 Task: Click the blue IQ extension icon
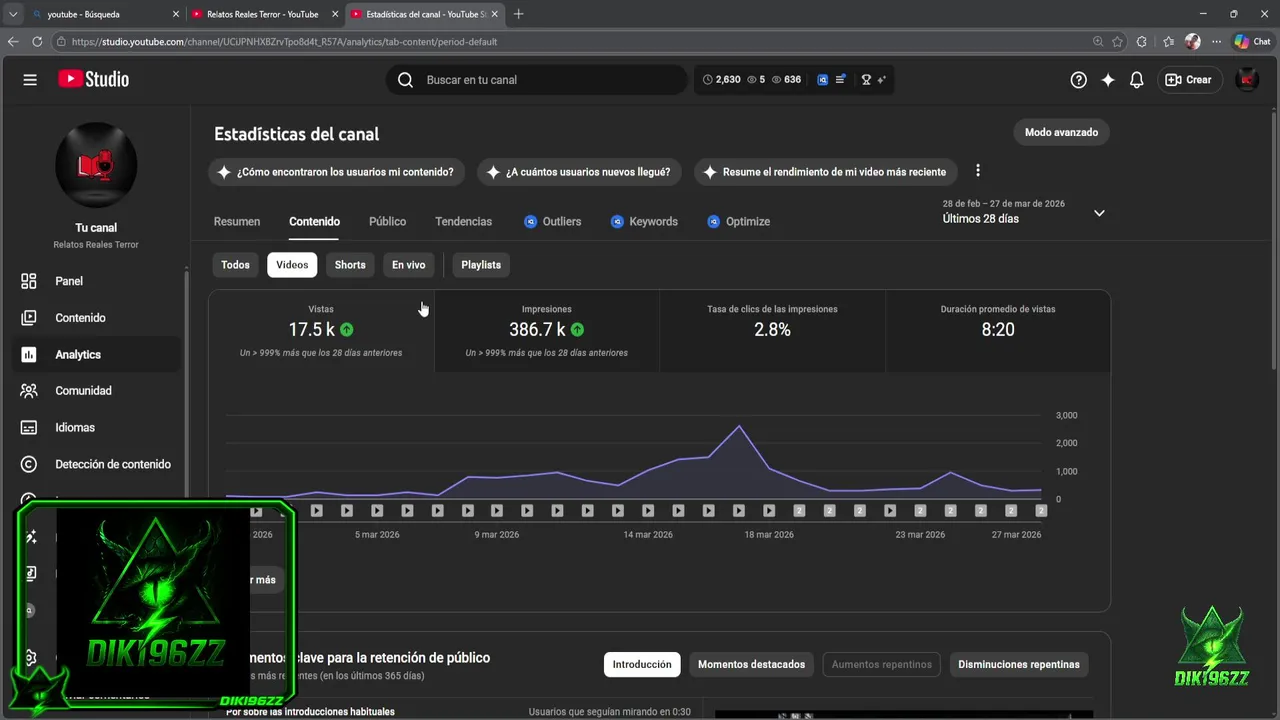click(x=823, y=80)
